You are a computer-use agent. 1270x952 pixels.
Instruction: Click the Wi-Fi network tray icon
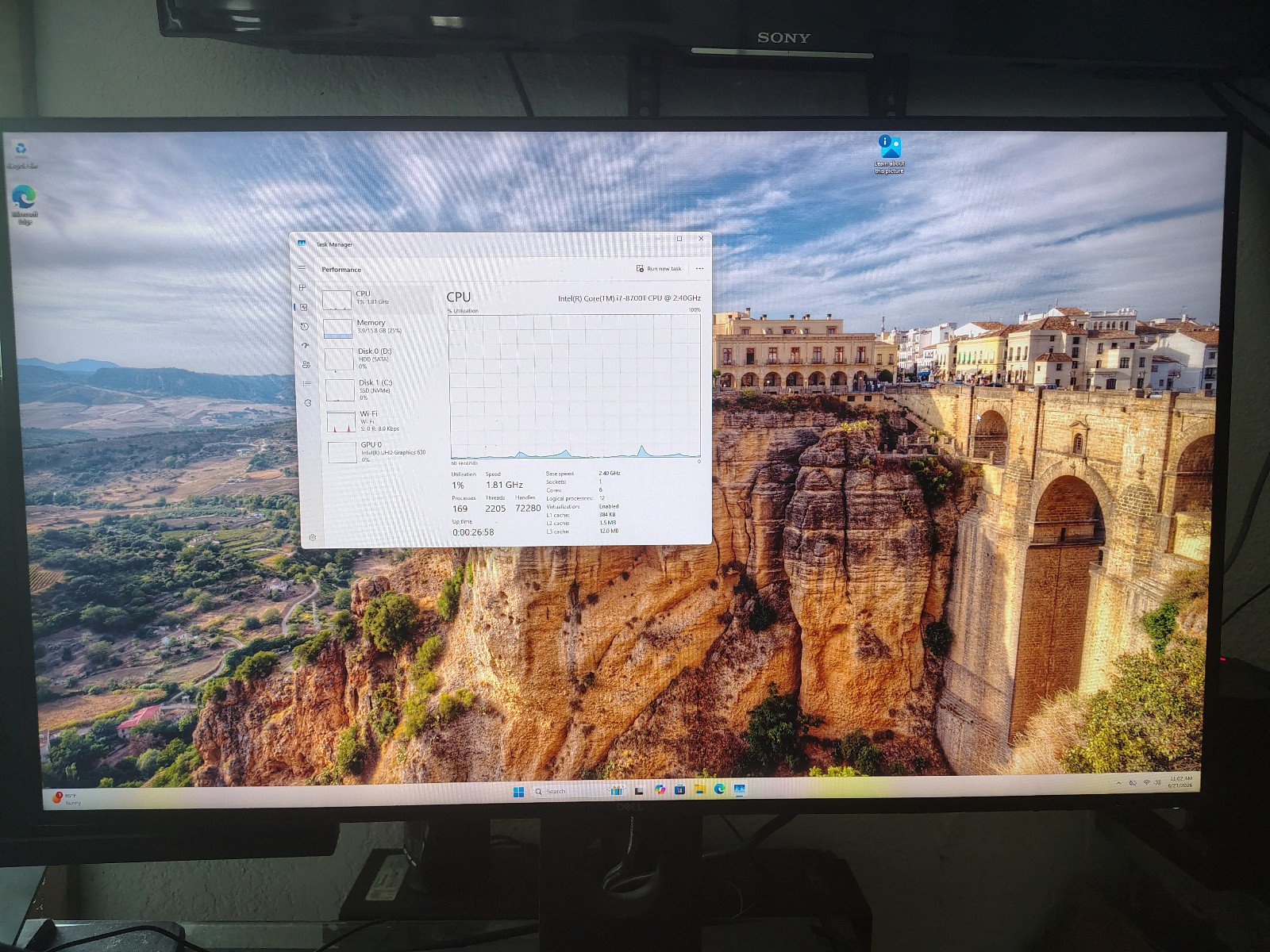pyautogui.click(x=1147, y=783)
